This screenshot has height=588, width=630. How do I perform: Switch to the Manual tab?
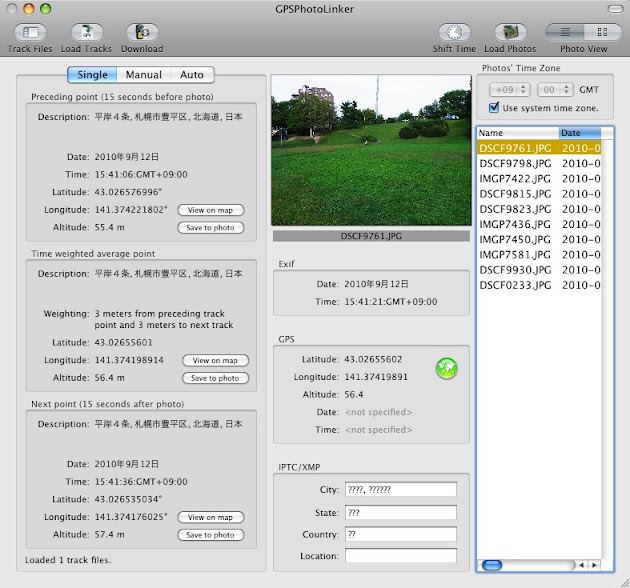click(x=144, y=75)
